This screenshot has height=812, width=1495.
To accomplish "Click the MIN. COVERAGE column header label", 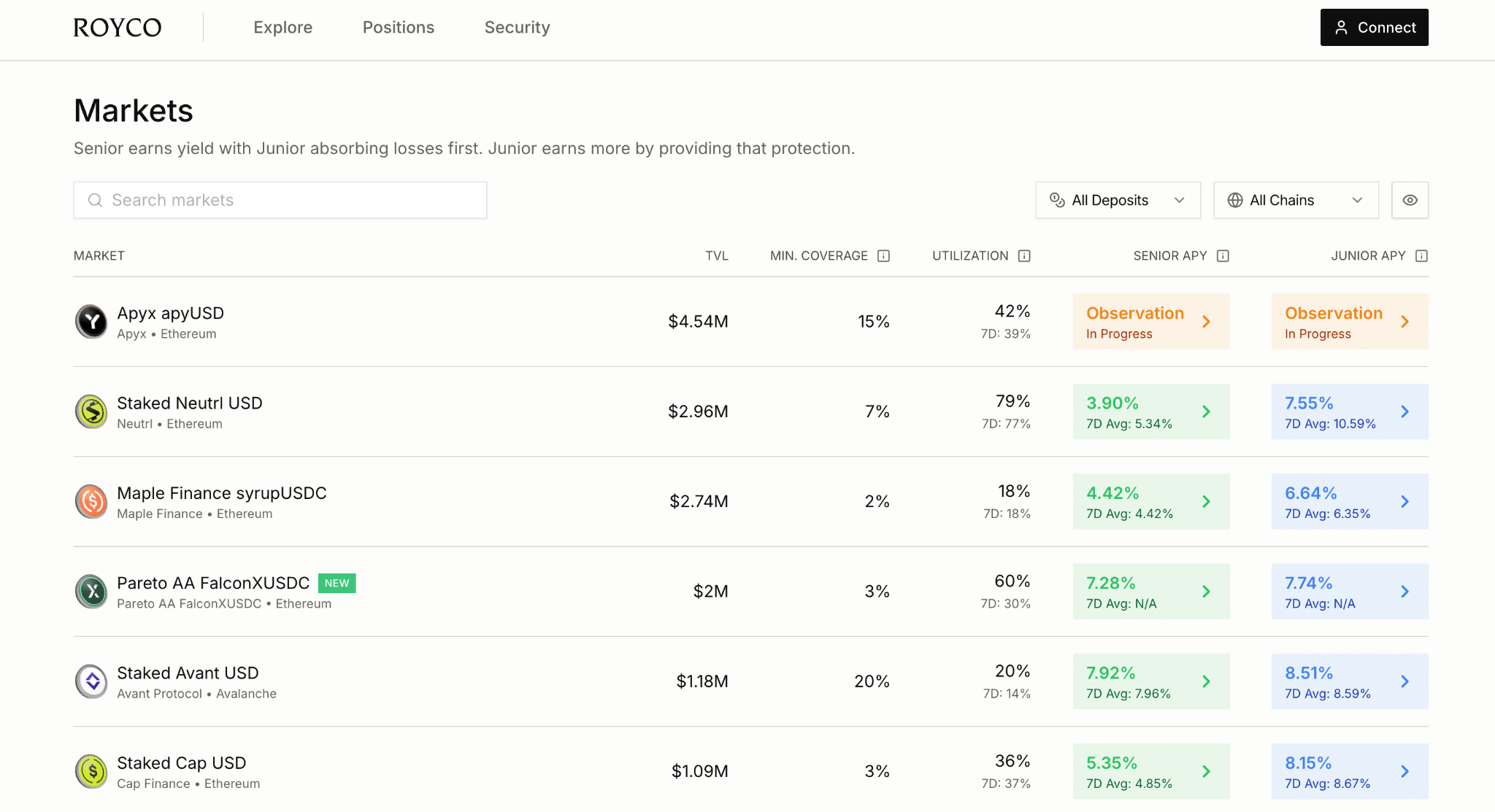I will 819,256.
